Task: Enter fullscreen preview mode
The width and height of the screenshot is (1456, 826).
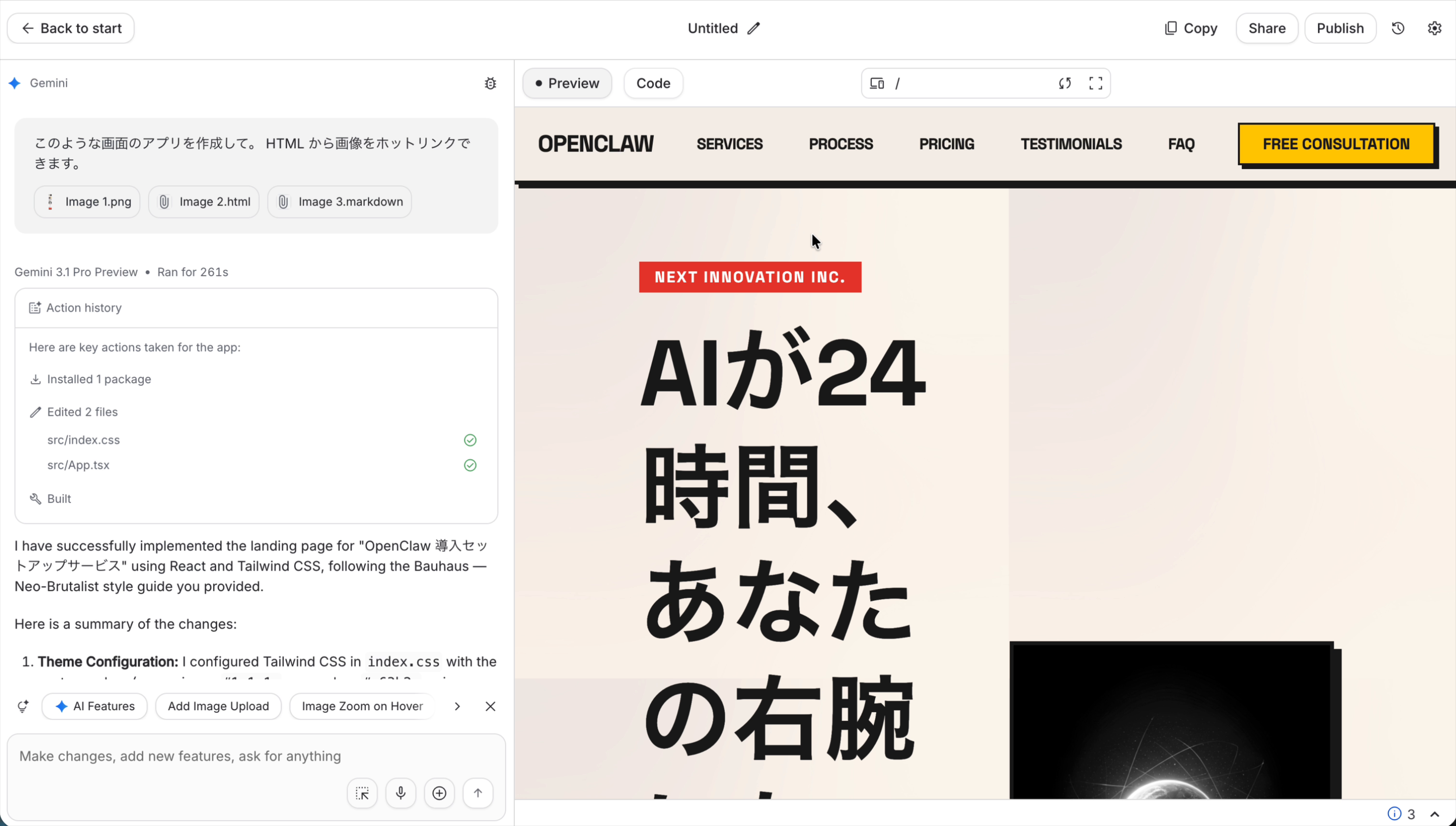Action: pos(1095,83)
